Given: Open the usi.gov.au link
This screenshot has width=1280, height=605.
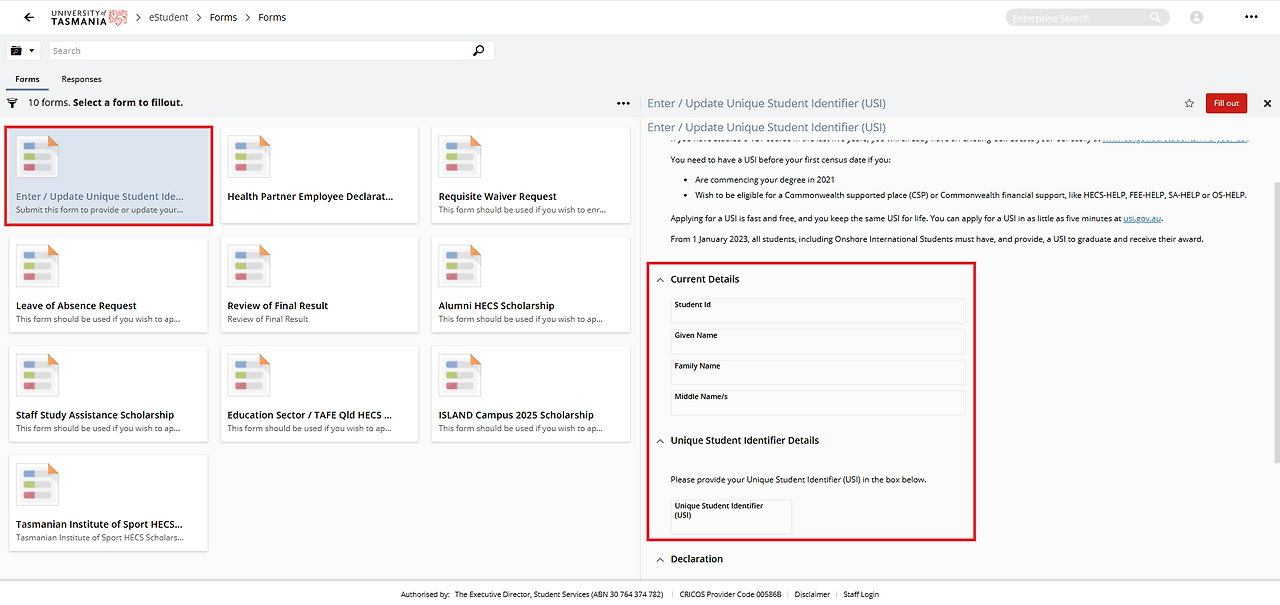Looking at the screenshot, I should click(1142, 217).
